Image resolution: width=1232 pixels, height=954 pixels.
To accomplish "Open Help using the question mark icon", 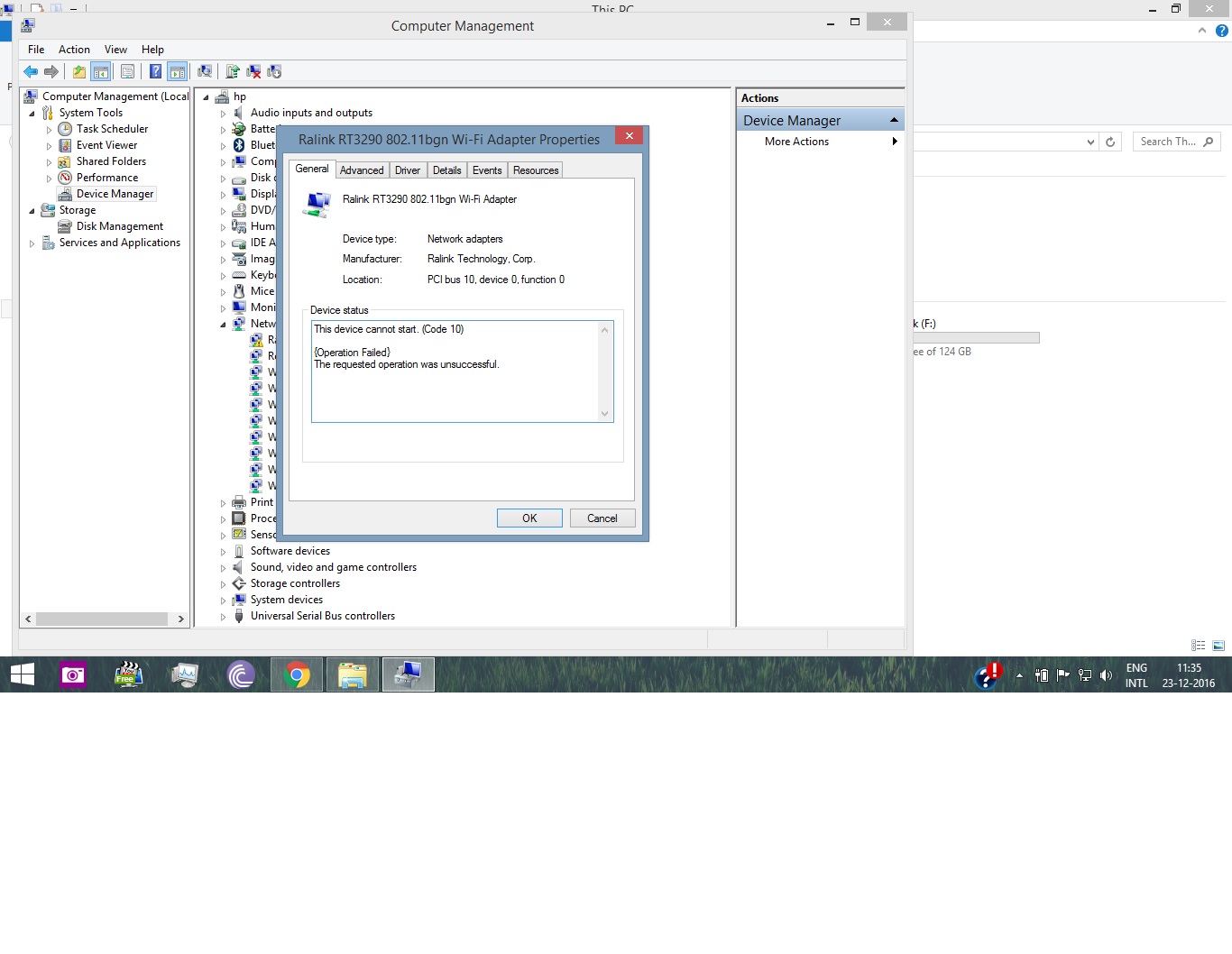I will point(155,72).
